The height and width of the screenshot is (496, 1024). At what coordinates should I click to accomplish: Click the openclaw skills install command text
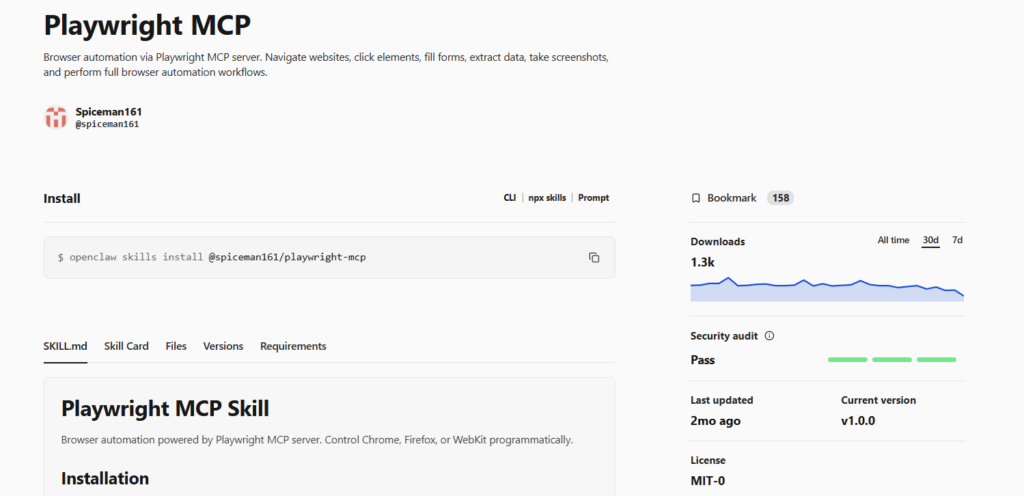pyautogui.click(x=212, y=258)
